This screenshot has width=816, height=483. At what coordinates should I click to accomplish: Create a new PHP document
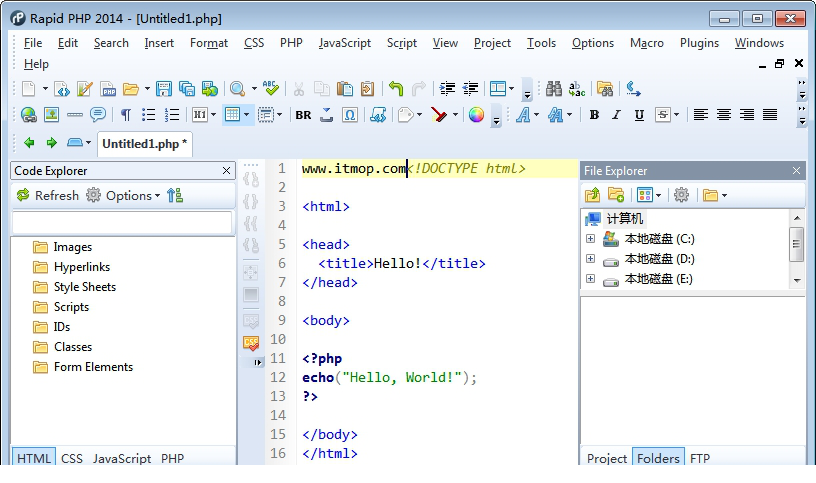108,89
